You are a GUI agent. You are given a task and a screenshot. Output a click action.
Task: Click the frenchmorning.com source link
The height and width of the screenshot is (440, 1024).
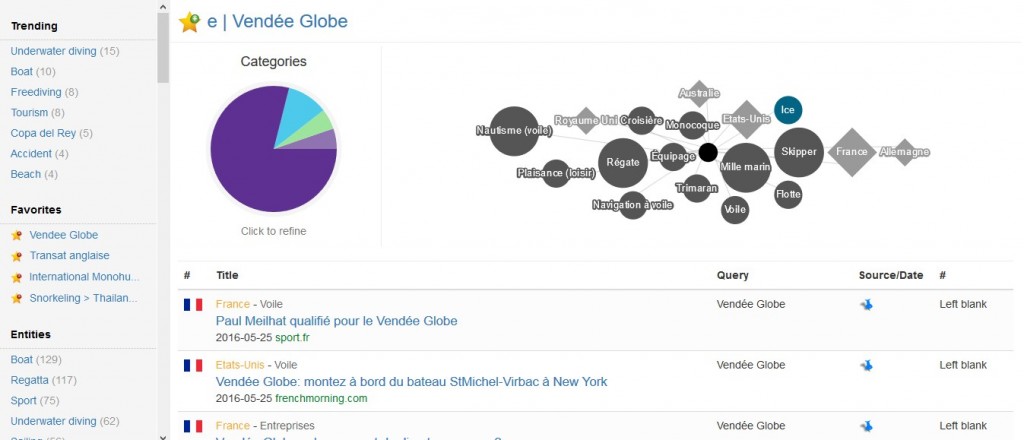tap(321, 399)
